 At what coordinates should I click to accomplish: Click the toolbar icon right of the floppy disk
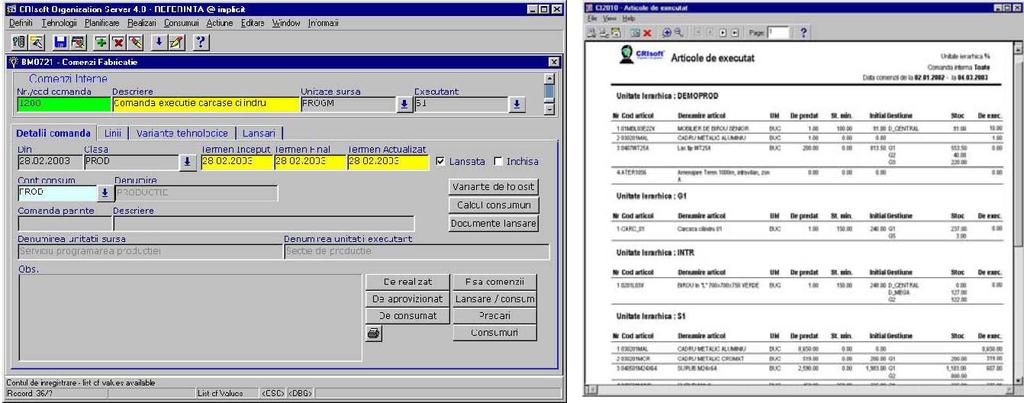pos(77,42)
